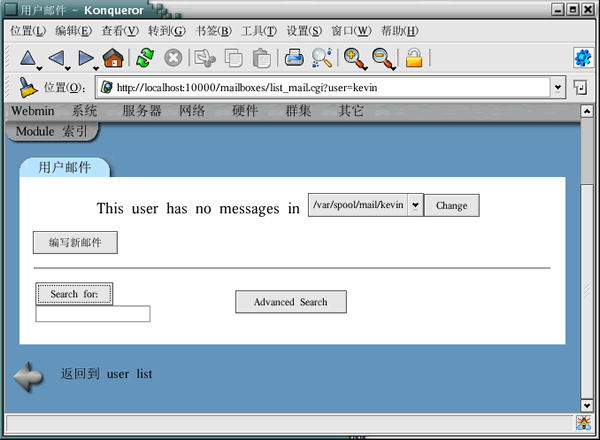This screenshot has height=440, width=600.
Task: Click the 编写新邮件 compose button
Action: pos(75,243)
